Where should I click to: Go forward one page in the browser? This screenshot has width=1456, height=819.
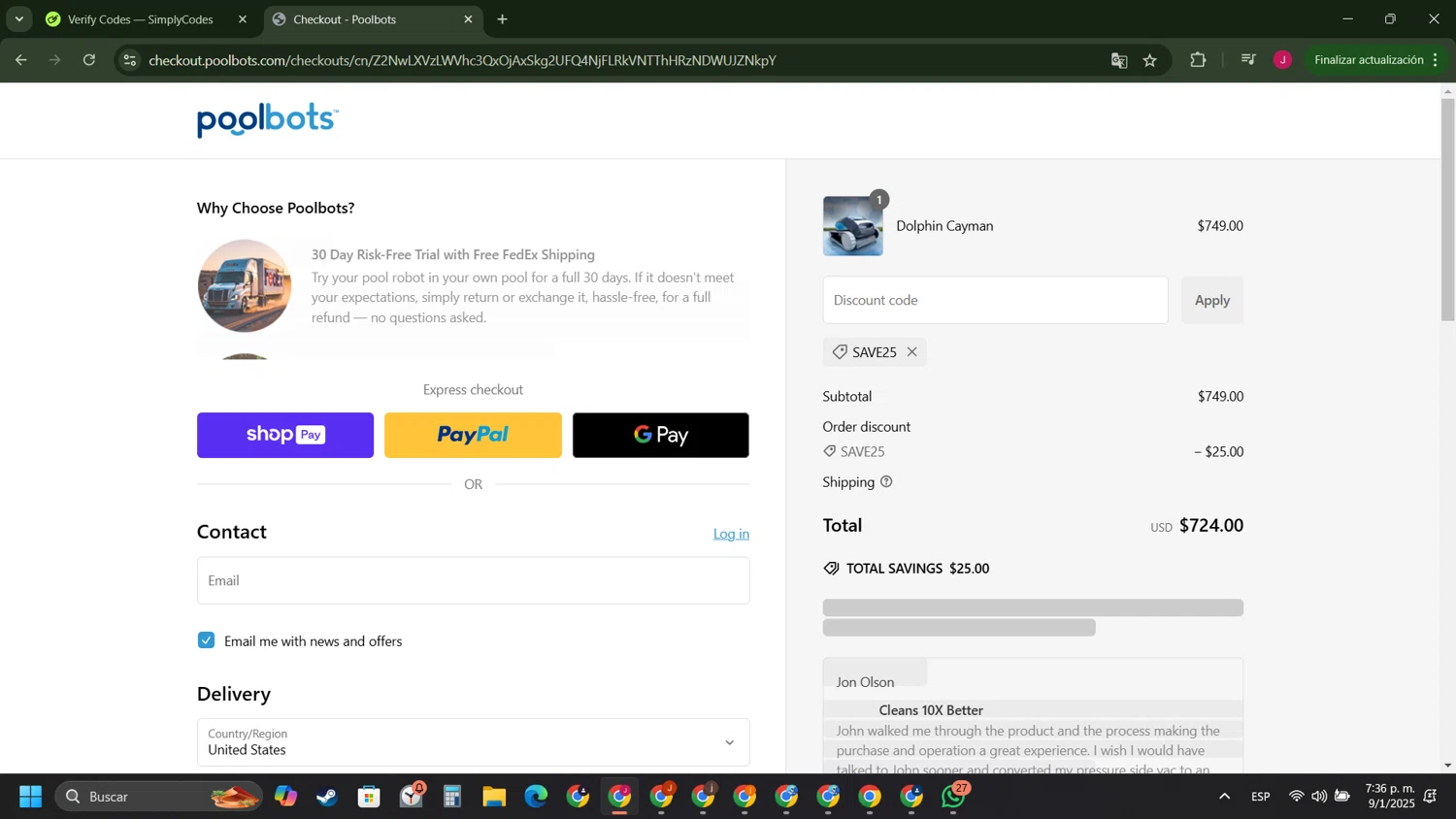click(55, 60)
